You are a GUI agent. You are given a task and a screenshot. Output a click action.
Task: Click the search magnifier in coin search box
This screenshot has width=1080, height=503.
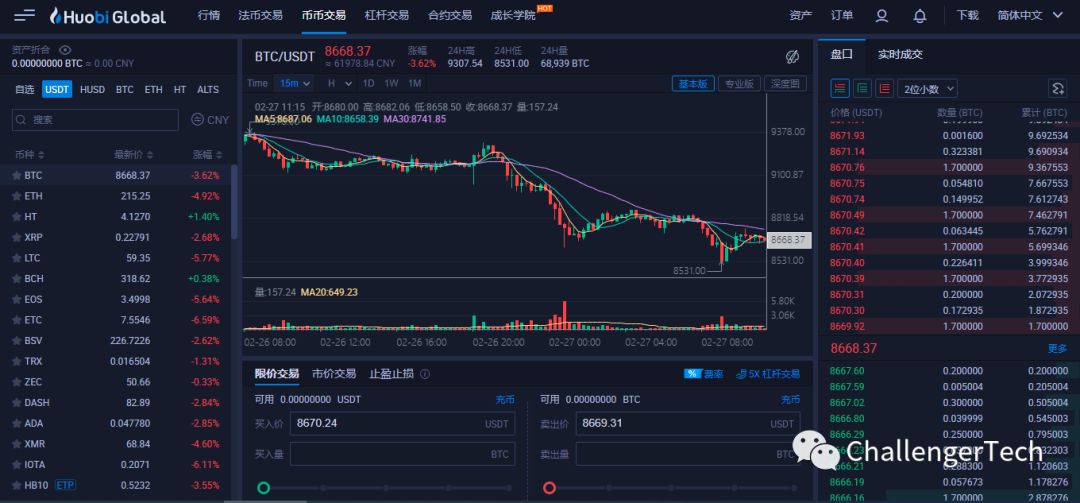click(23, 120)
